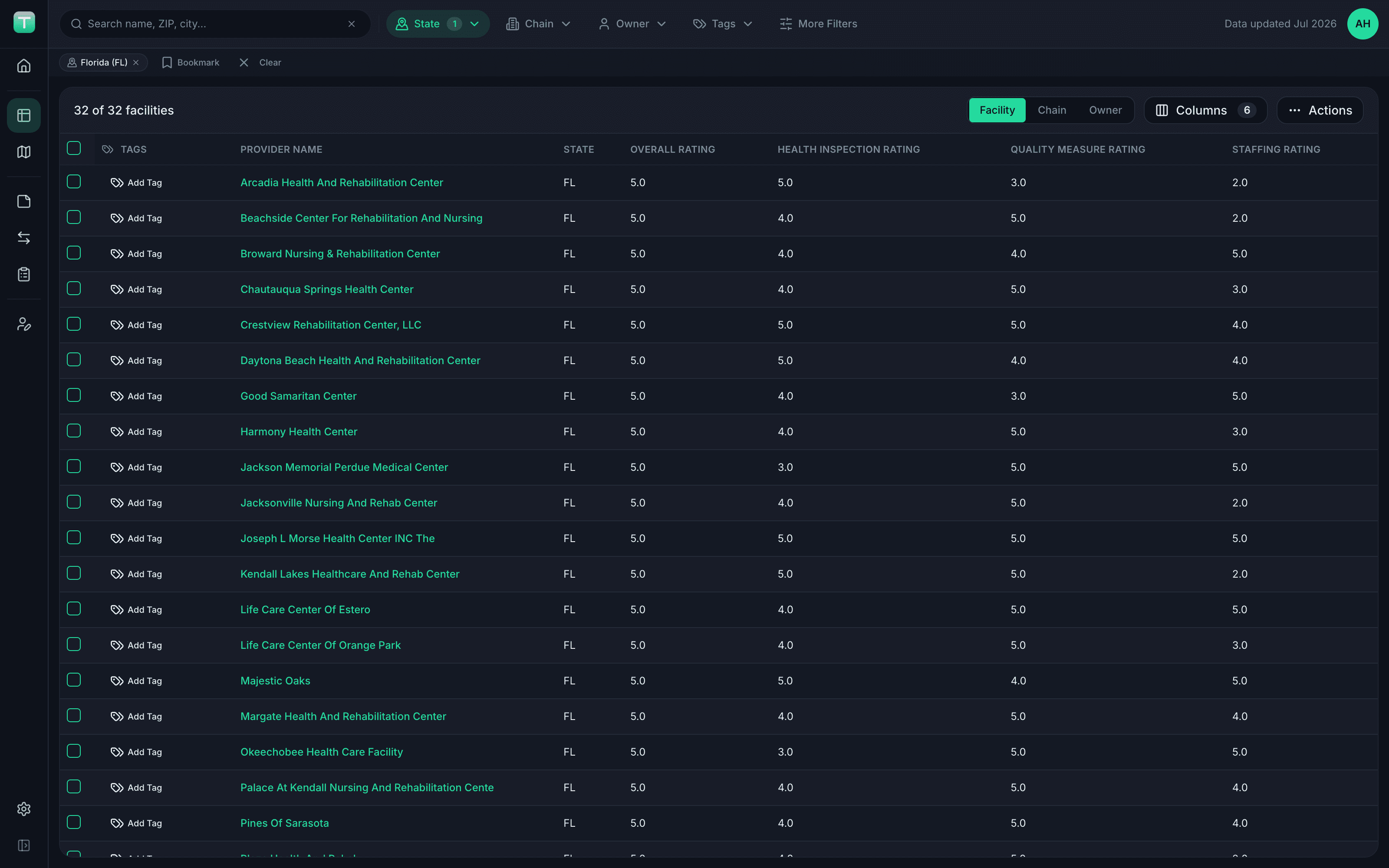Image resolution: width=1389 pixels, height=868 pixels.
Task: Click the search magnifier icon
Action: (76, 23)
